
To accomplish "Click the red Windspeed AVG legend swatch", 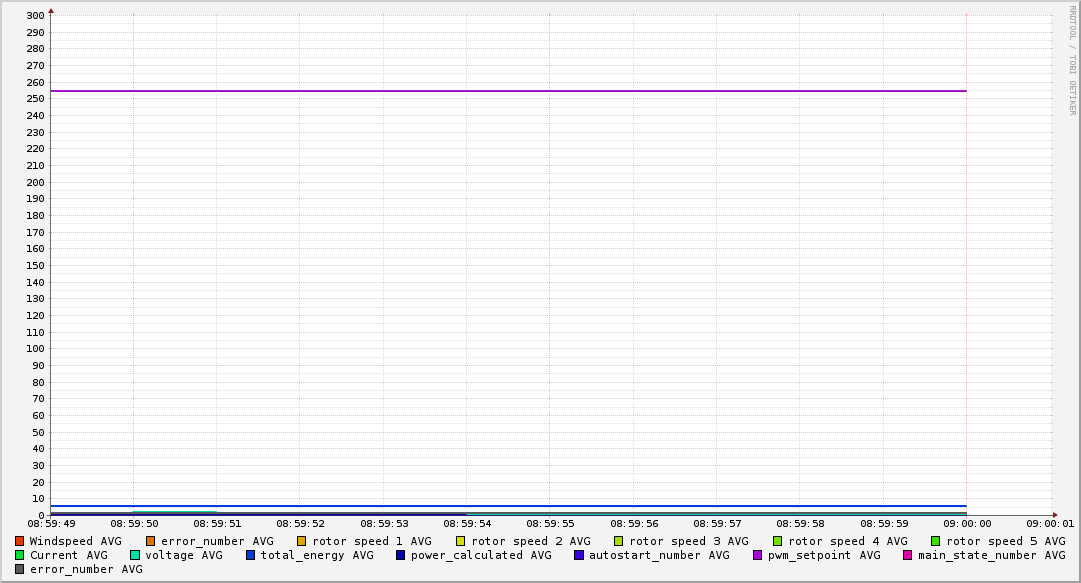I will click(x=20, y=541).
